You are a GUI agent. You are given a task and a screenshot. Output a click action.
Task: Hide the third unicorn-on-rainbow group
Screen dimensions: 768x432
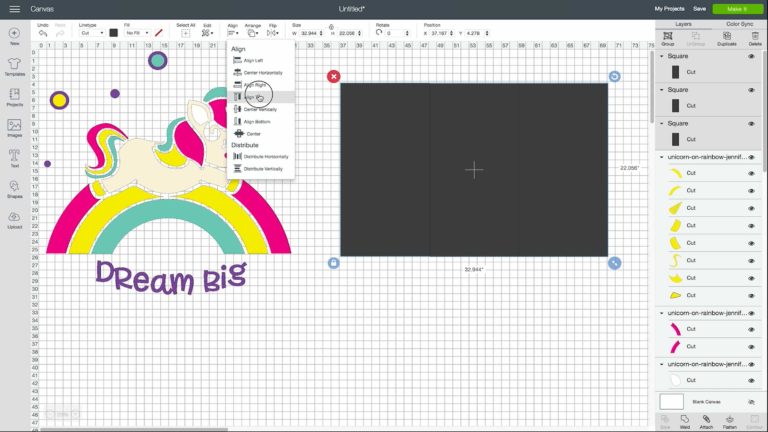751,364
